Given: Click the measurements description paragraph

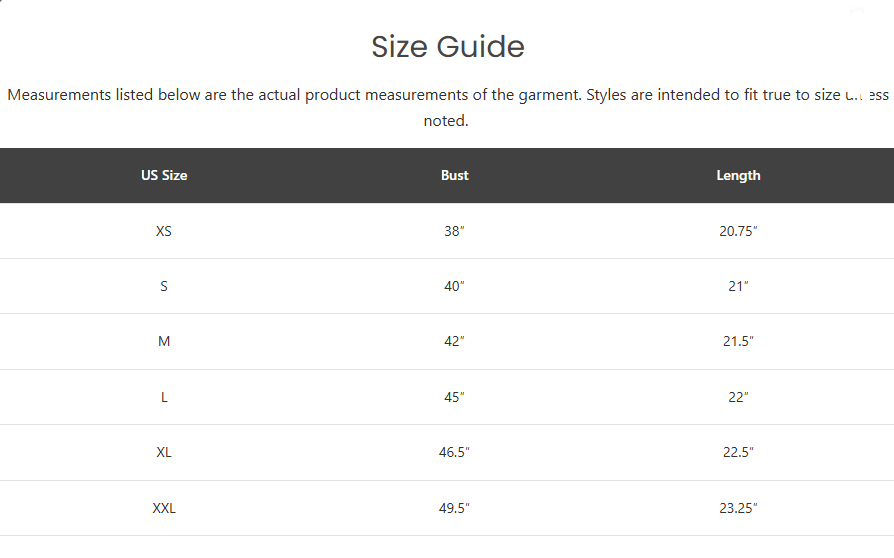Looking at the screenshot, I should [448, 107].
